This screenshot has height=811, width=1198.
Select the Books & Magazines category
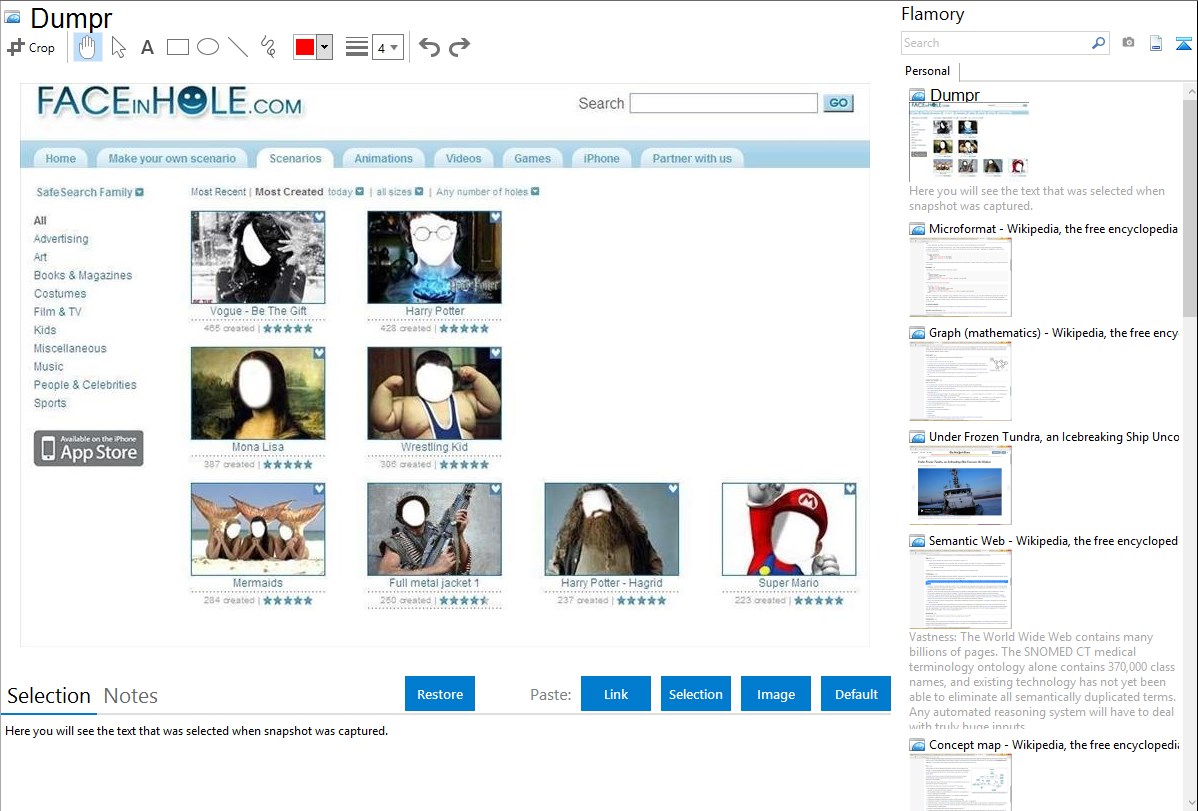(83, 275)
